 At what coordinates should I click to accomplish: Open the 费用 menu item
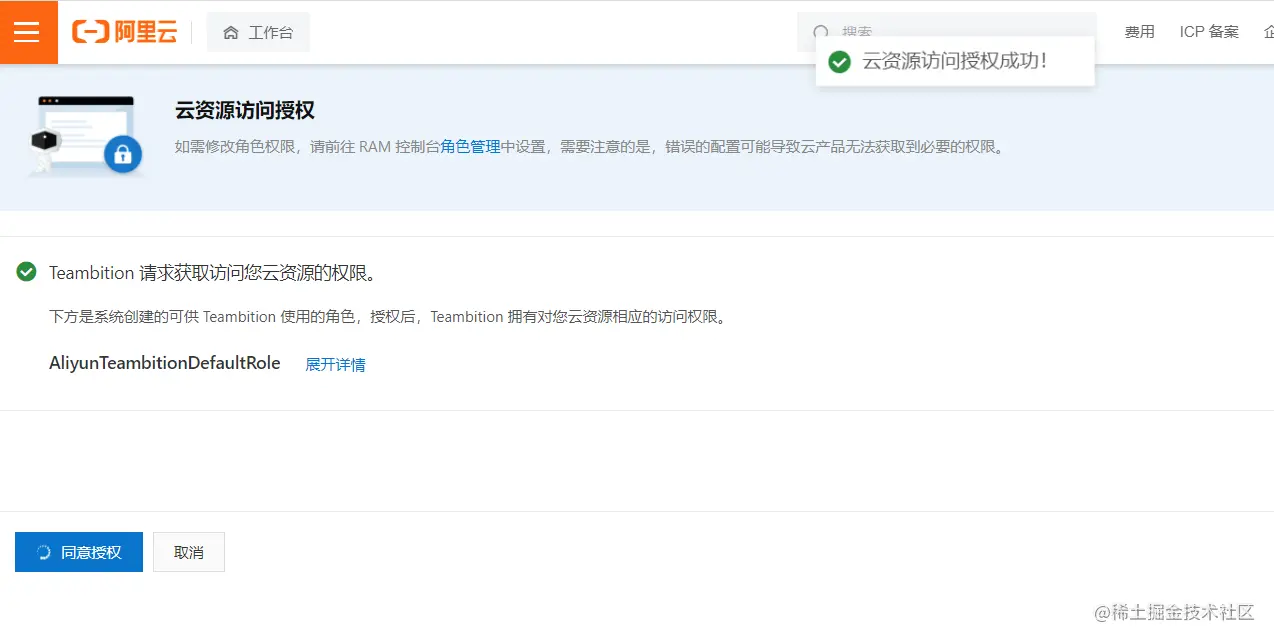coord(1139,32)
